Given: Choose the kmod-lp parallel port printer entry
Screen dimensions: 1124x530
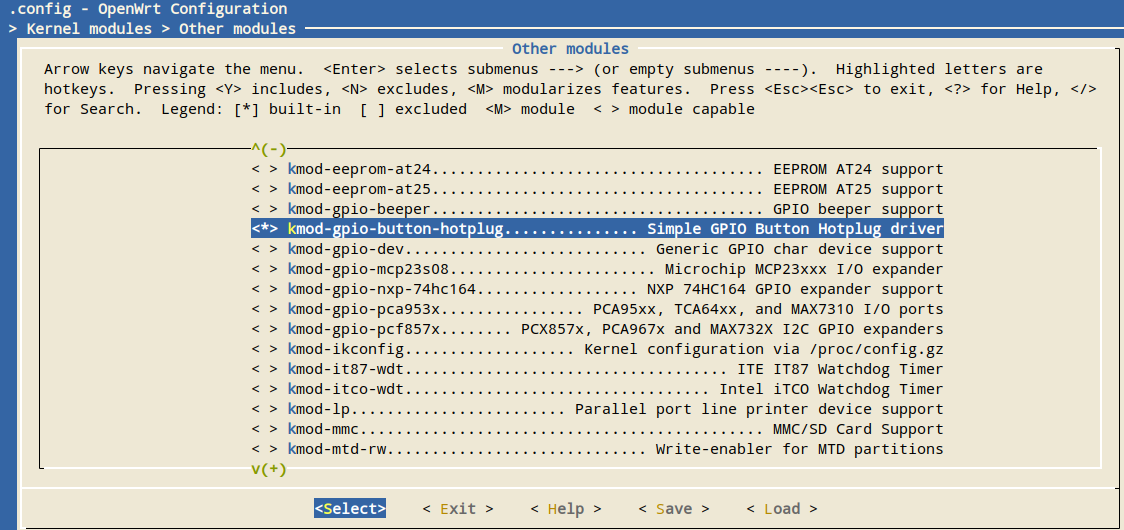Looking at the screenshot, I should point(615,409).
